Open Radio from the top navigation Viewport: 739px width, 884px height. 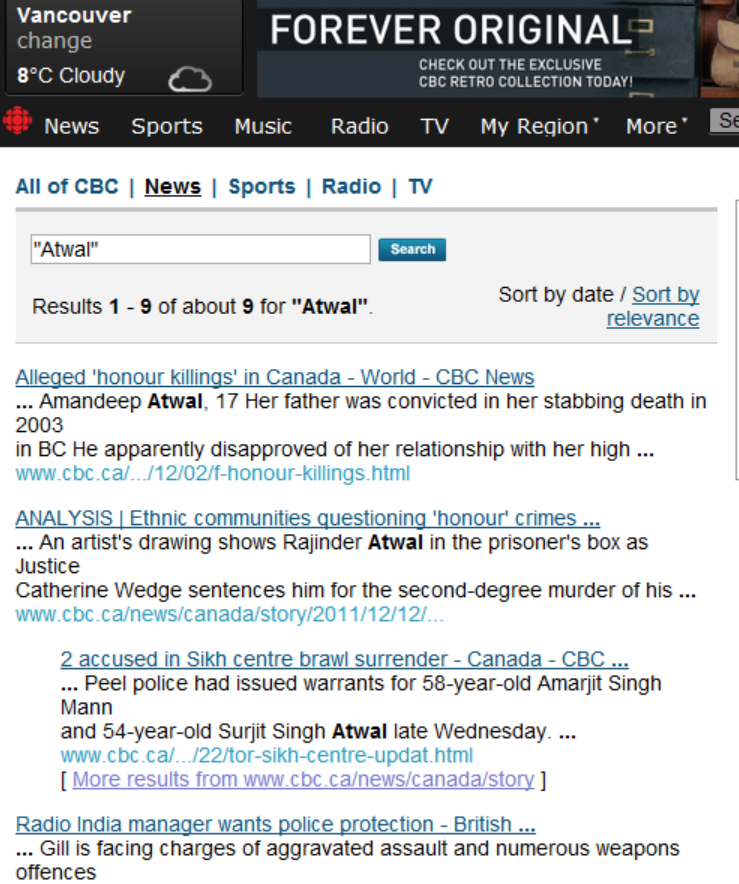coord(359,126)
